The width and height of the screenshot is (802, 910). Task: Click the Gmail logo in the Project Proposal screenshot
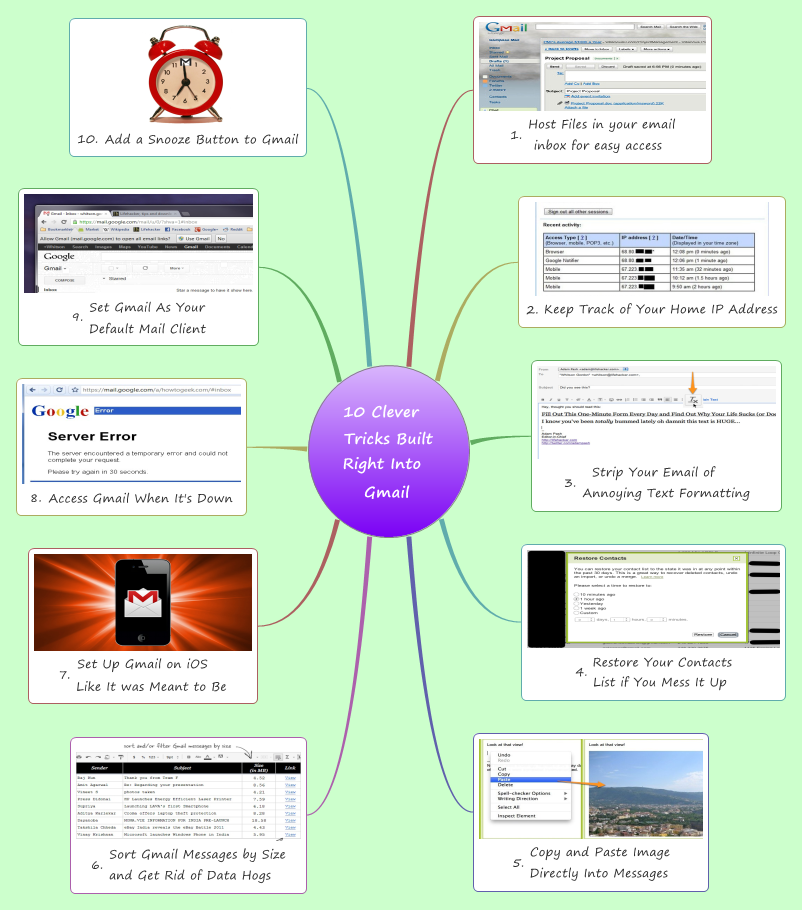point(504,26)
